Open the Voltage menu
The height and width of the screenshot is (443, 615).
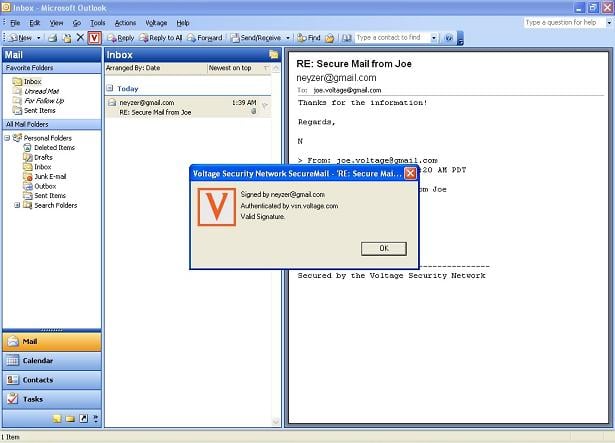tap(156, 23)
